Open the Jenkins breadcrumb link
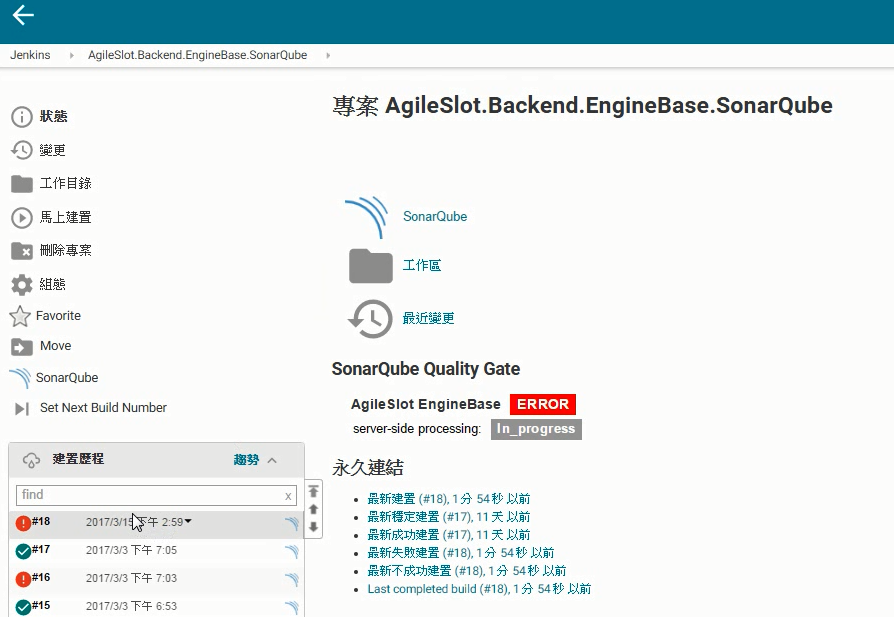This screenshot has width=894, height=617. tap(30, 55)
